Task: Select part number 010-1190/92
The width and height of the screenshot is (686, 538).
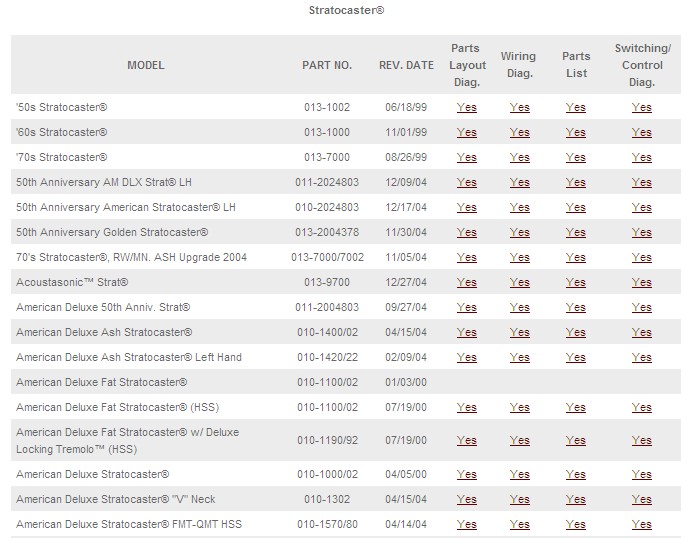Action: (x=327, y=440)
